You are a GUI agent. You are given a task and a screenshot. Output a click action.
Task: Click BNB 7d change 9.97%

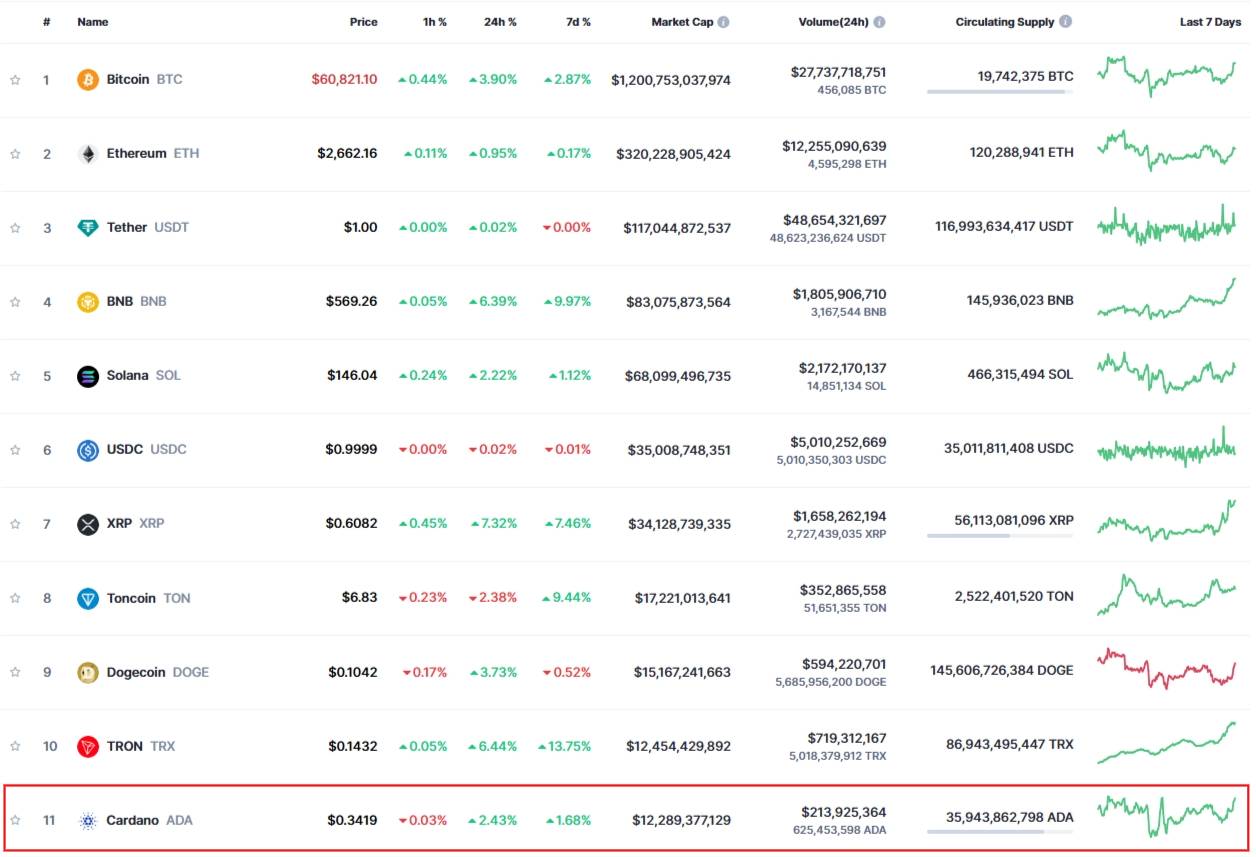(568, 301)
